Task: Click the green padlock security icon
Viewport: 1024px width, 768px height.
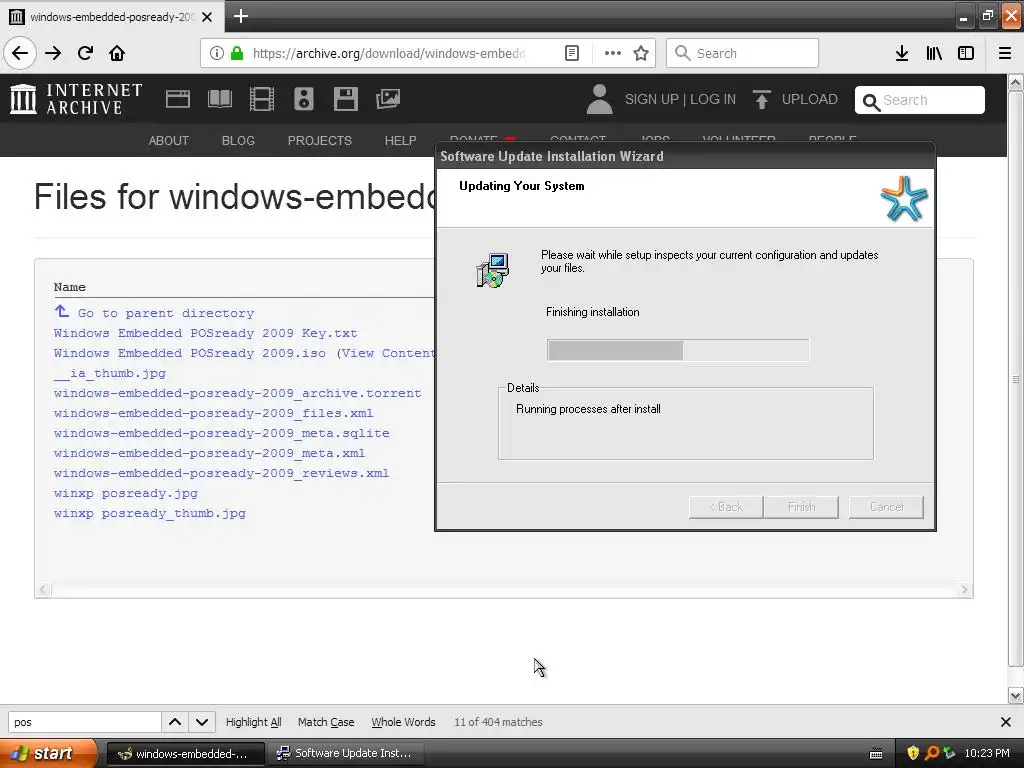Action: pyautogui.click(x=236, y=53)
